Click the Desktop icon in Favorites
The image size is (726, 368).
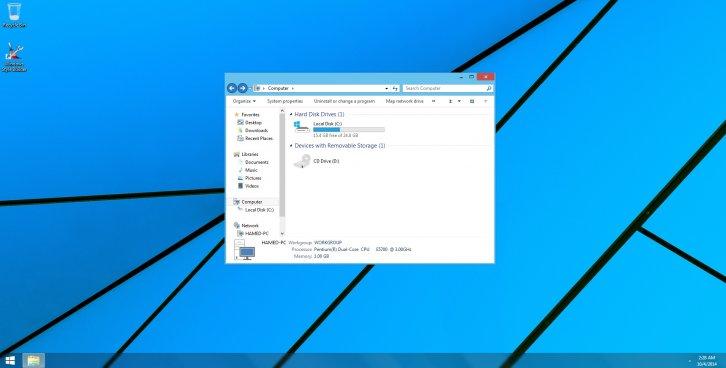(240, 122)
